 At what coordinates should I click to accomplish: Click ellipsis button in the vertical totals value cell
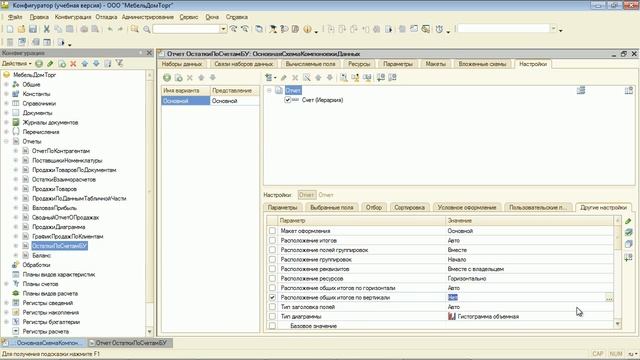pyautogui.click(x=609, y=298)
